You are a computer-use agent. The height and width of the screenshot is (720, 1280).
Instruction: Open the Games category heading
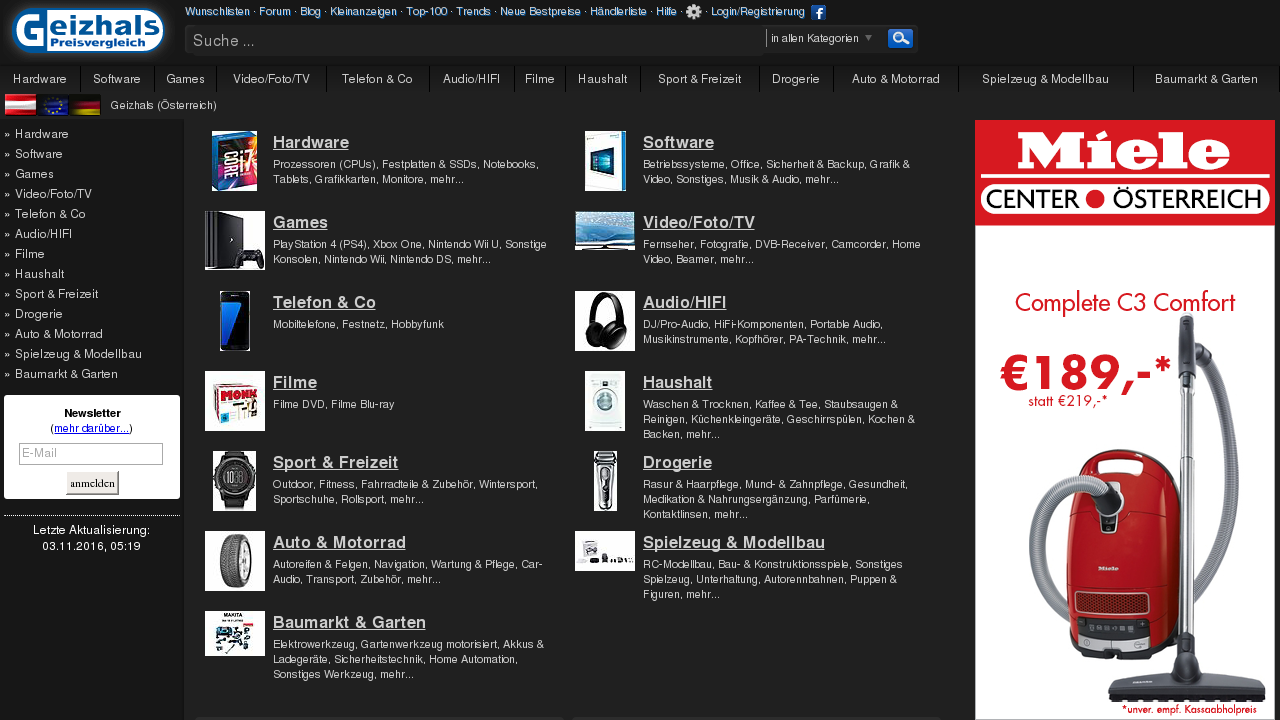(300, 222)
